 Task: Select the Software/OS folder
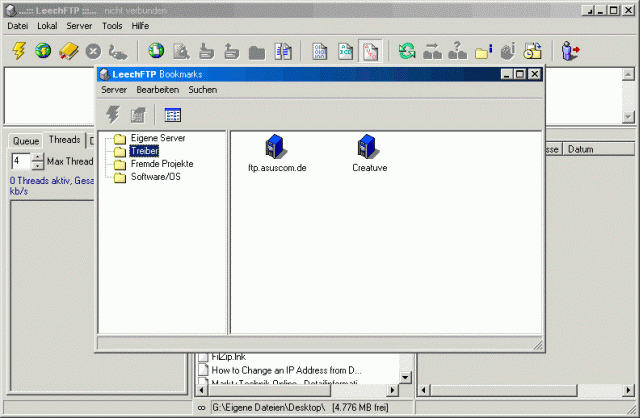pyautogui.click(x=156, y=177)
